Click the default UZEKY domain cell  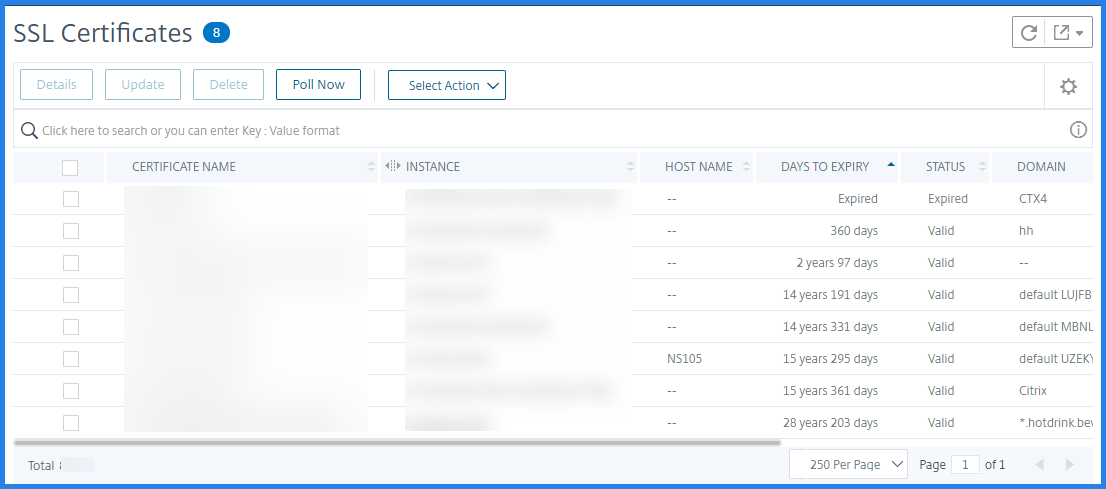tap(1055, 358)
